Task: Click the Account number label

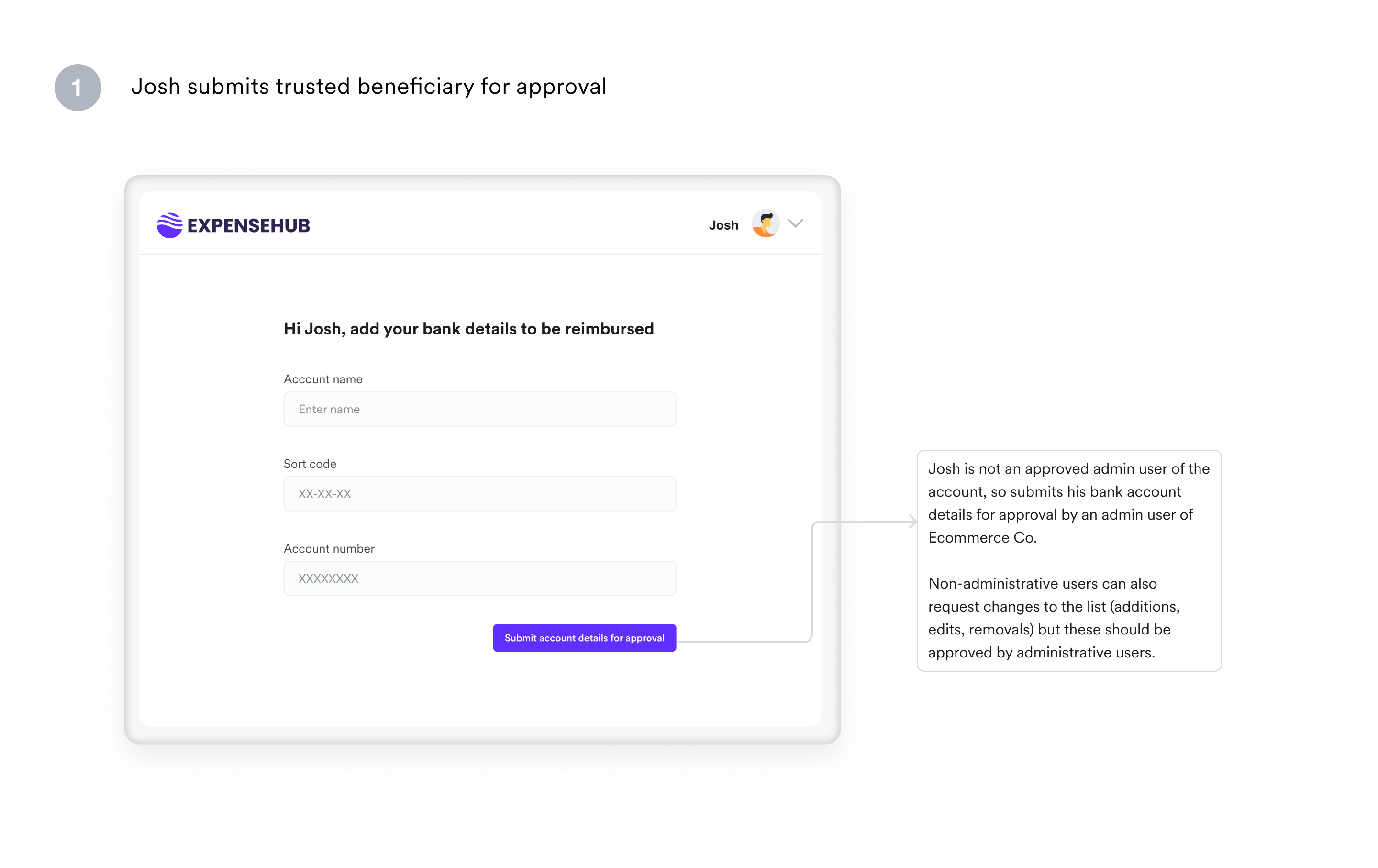Action: (x=329, y=549)
